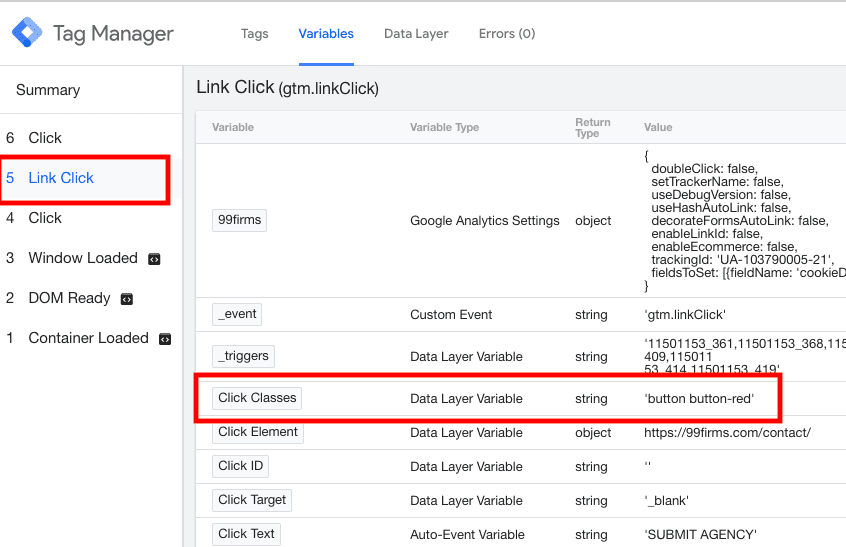
Task: Click the 'gtm.linkClick' value
Action: [685, 314]
